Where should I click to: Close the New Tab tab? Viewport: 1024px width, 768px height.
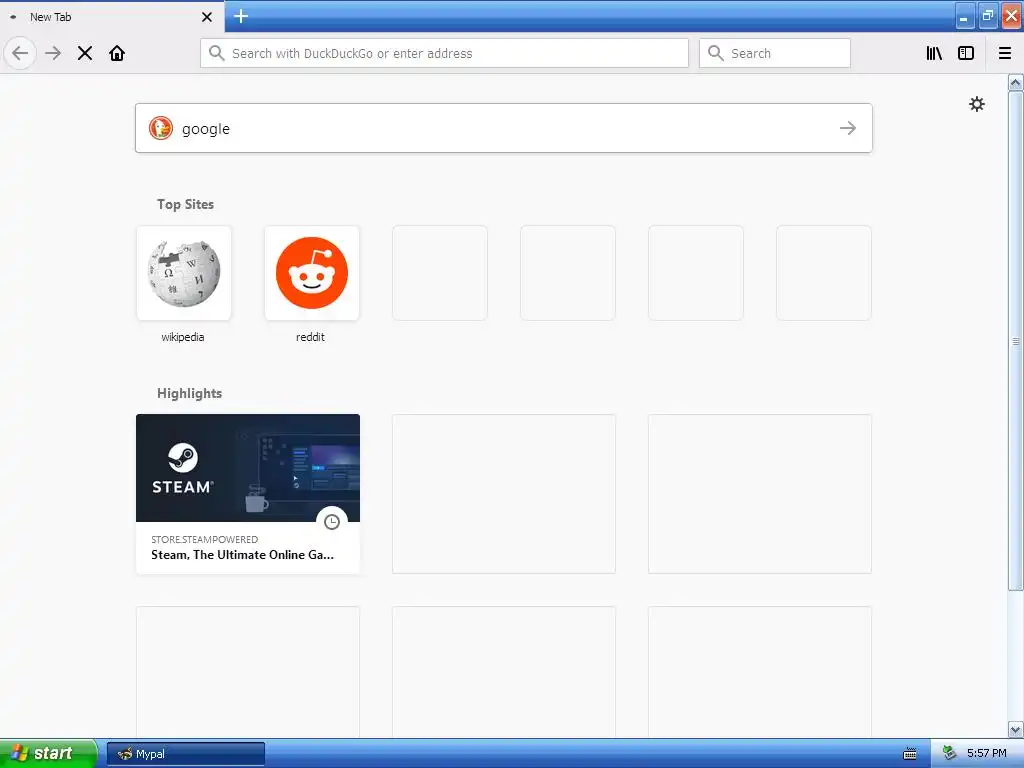(x=207, y=17)
